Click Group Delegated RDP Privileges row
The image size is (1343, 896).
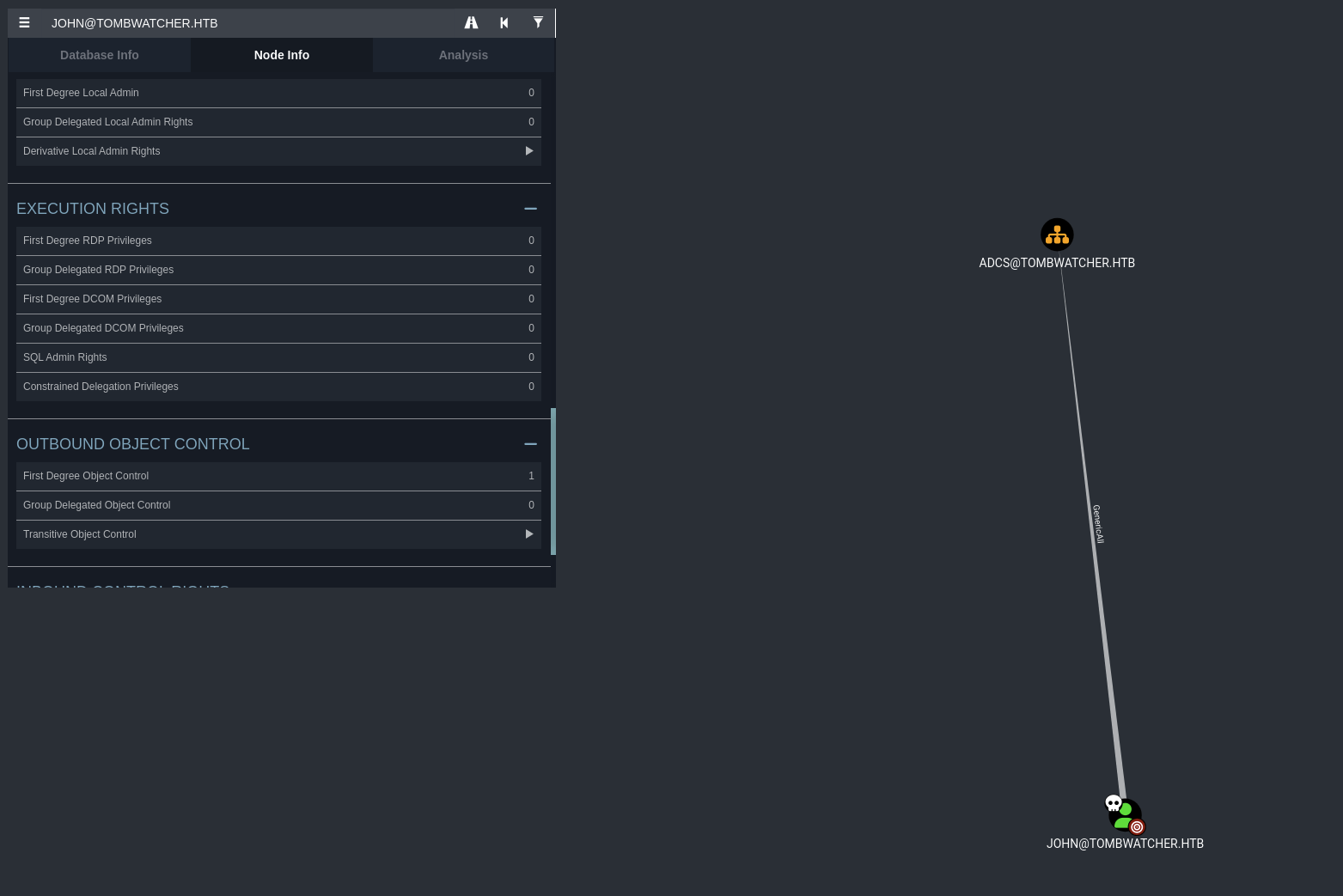(x=278, y=270)
